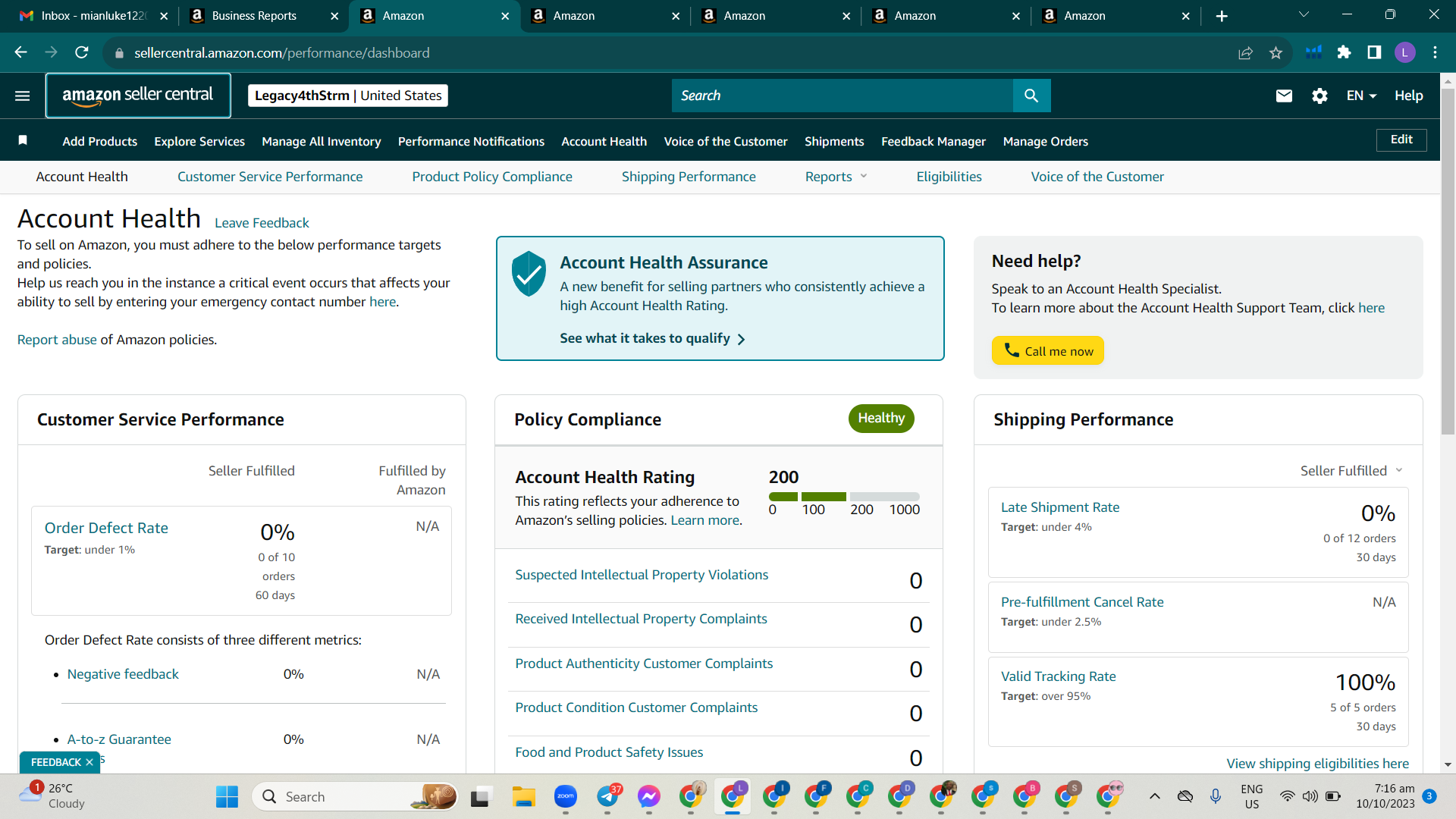Click the Leave Feedback link
This screenshot has width=1456, height=819.
[x=262, y=223]
